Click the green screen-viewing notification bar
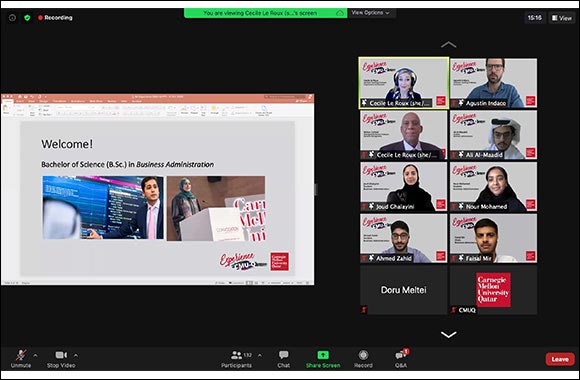Image resolution: width=580 pixels, height=380 pixels. (x=266, y=13)
